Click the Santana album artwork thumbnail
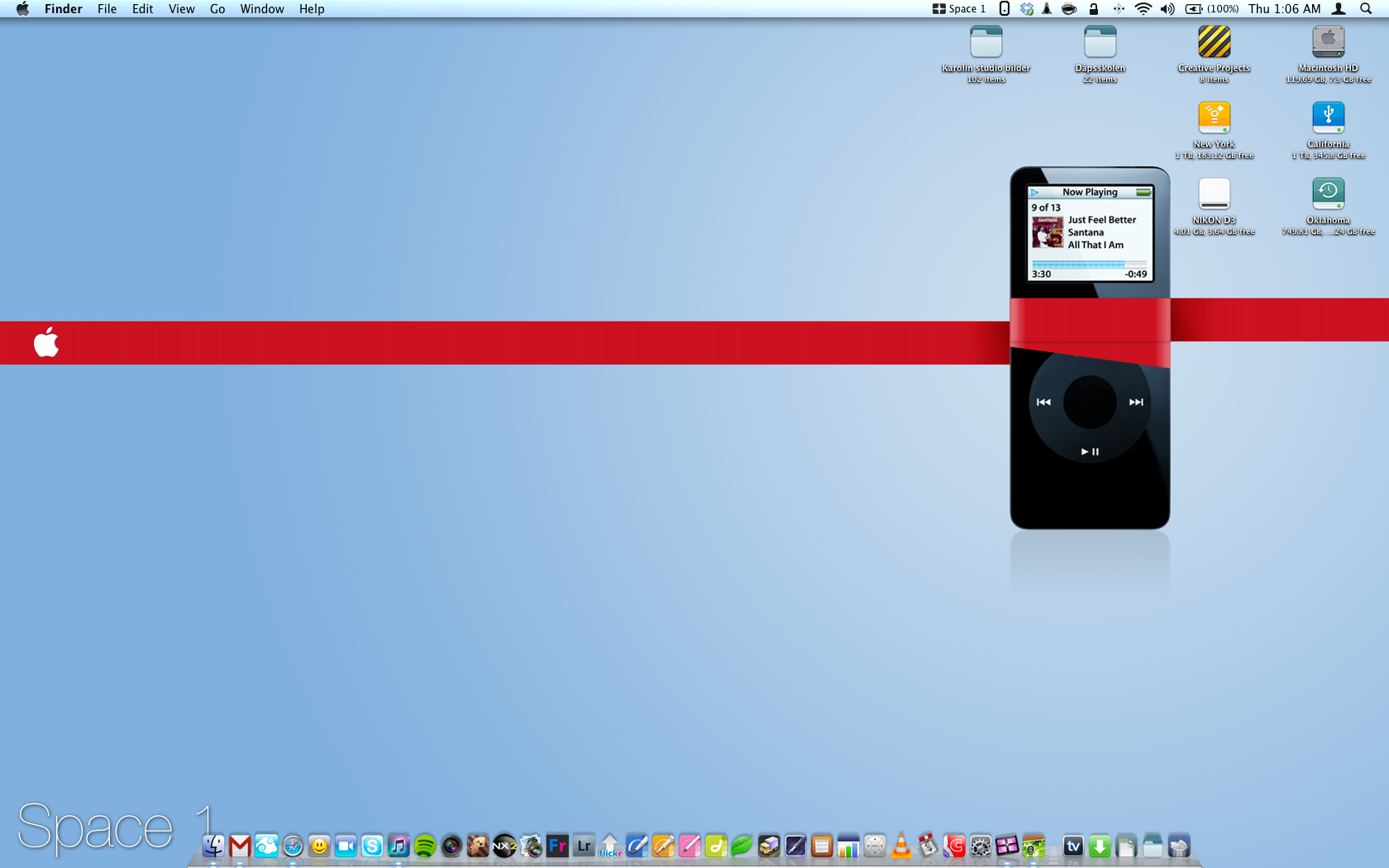 (1048, 232)
